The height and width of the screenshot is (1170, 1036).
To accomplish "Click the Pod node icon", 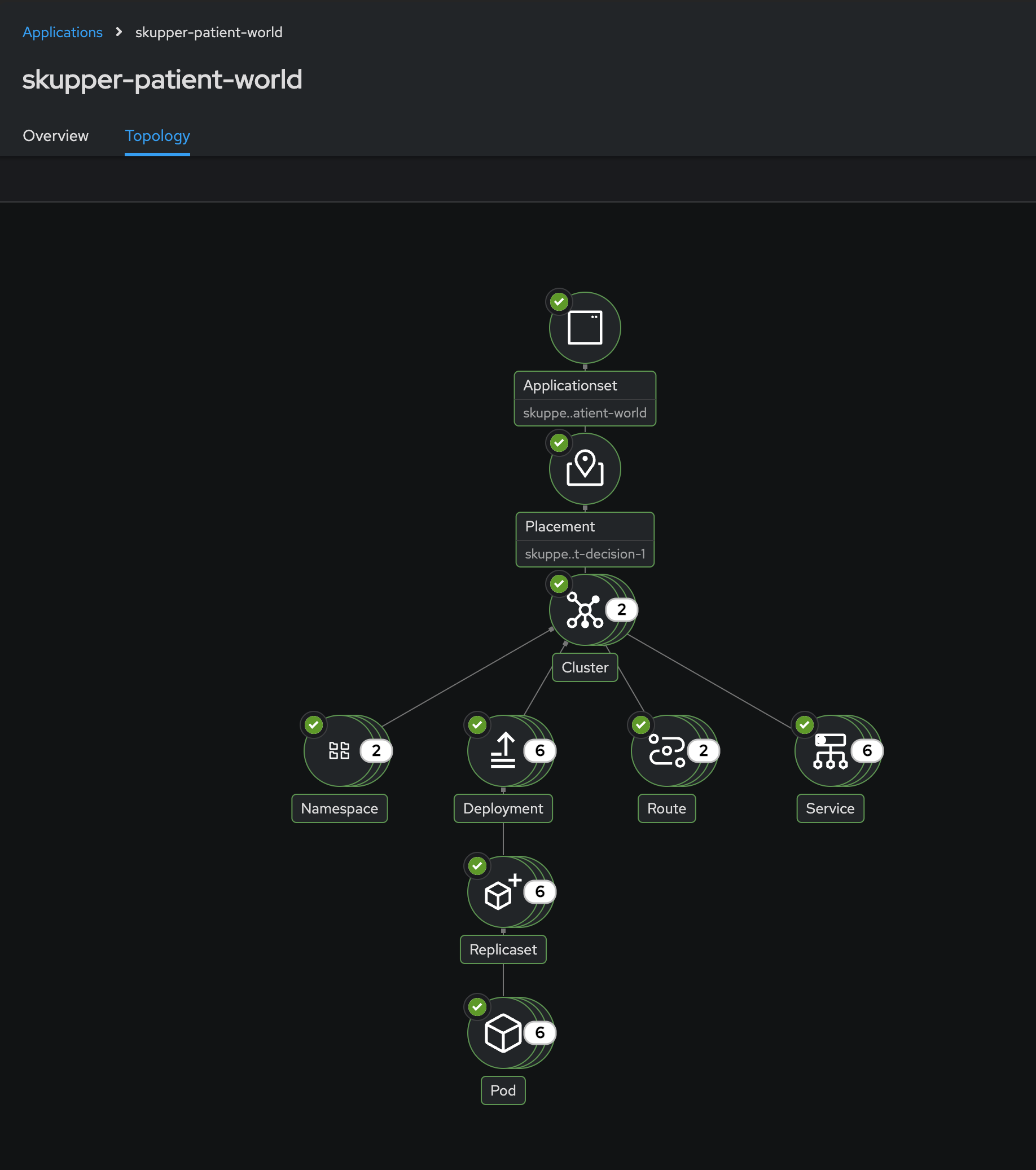I will (502, 1032).
